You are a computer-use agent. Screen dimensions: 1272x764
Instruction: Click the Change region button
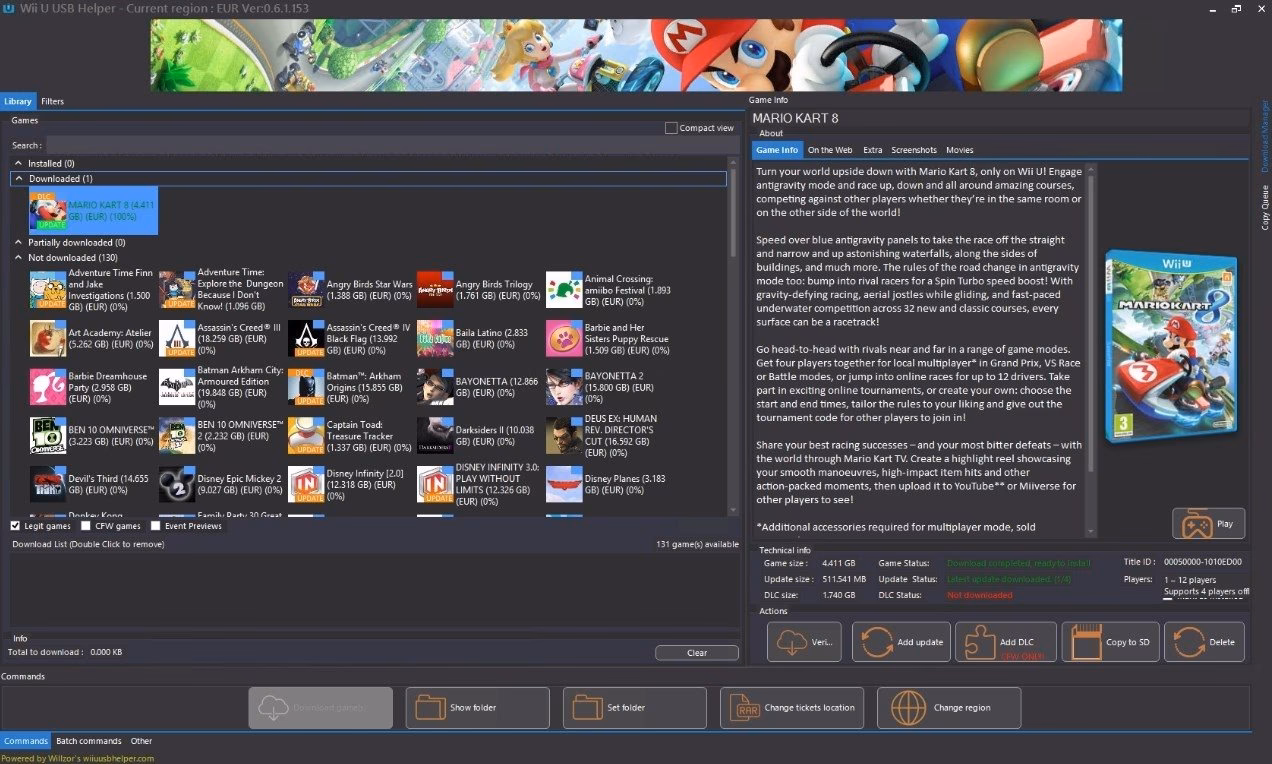(948, 708)
